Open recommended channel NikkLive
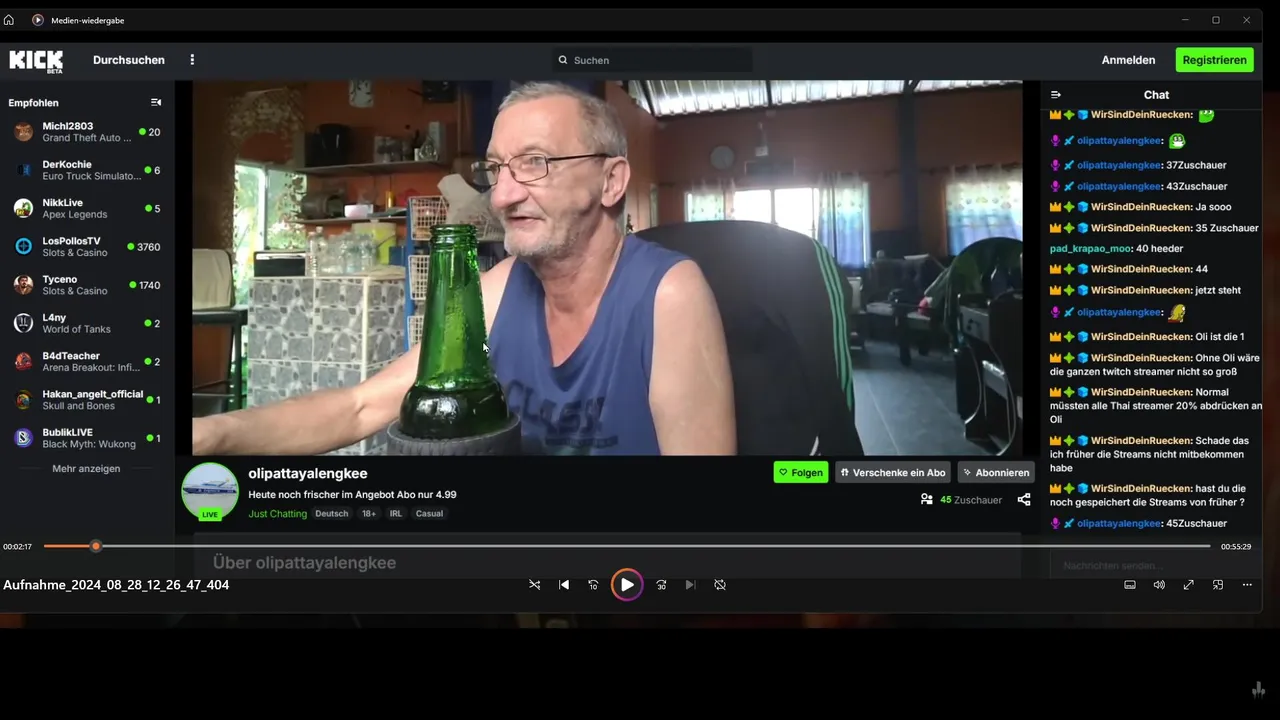This screenshot has width=1280, height=720. click(x=87, y=208)
